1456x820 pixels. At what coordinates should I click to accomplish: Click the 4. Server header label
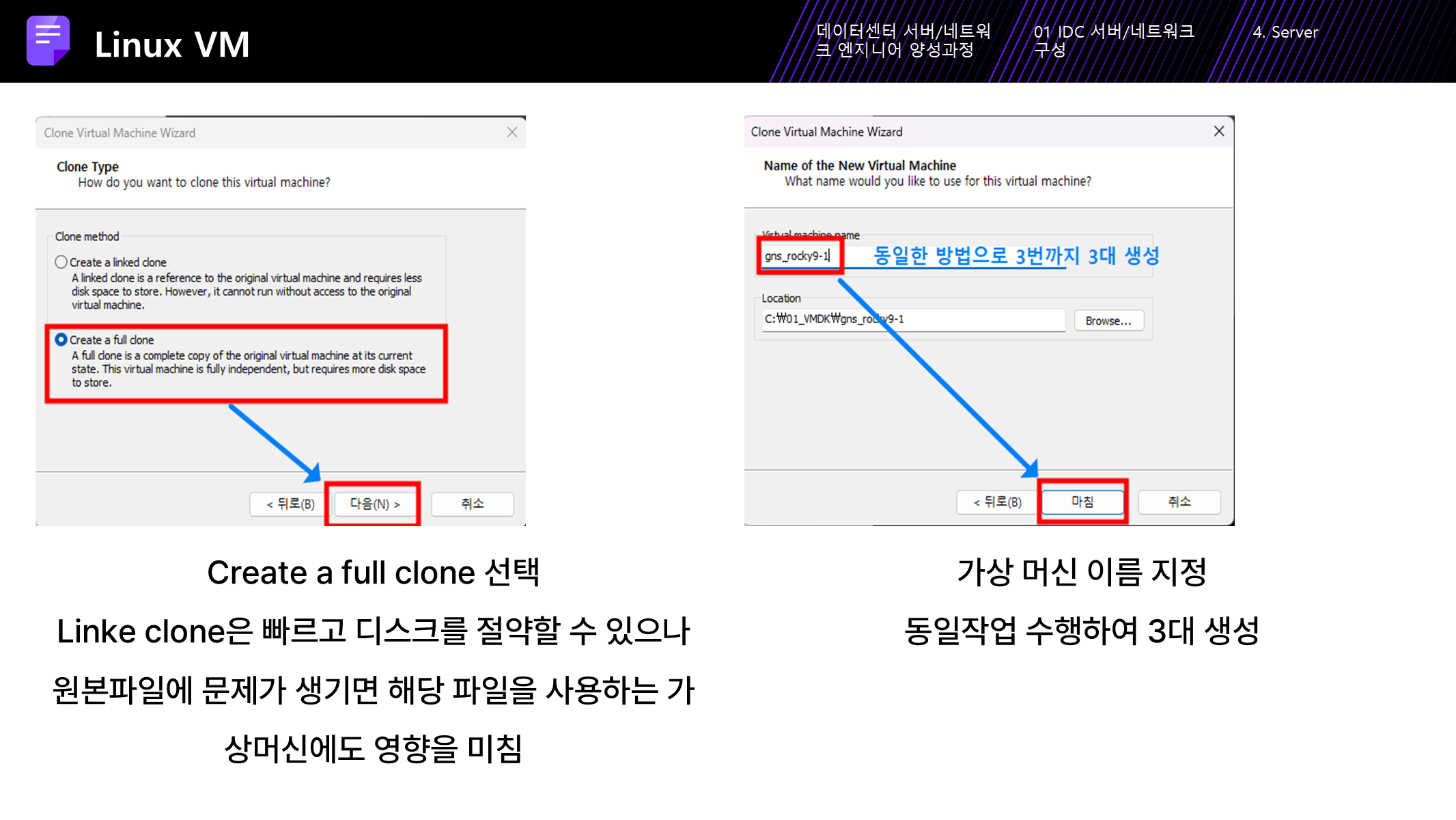[1285, 32]
